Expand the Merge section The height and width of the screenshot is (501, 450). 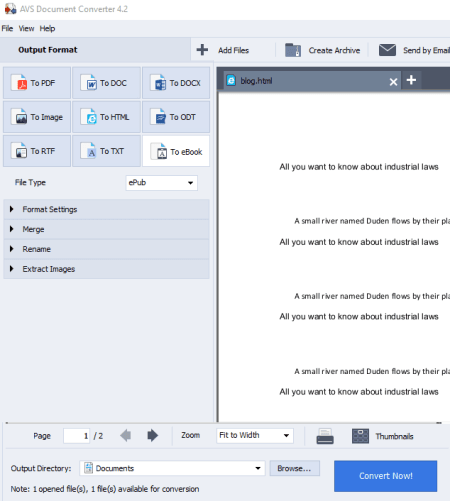tap(106, 229)
